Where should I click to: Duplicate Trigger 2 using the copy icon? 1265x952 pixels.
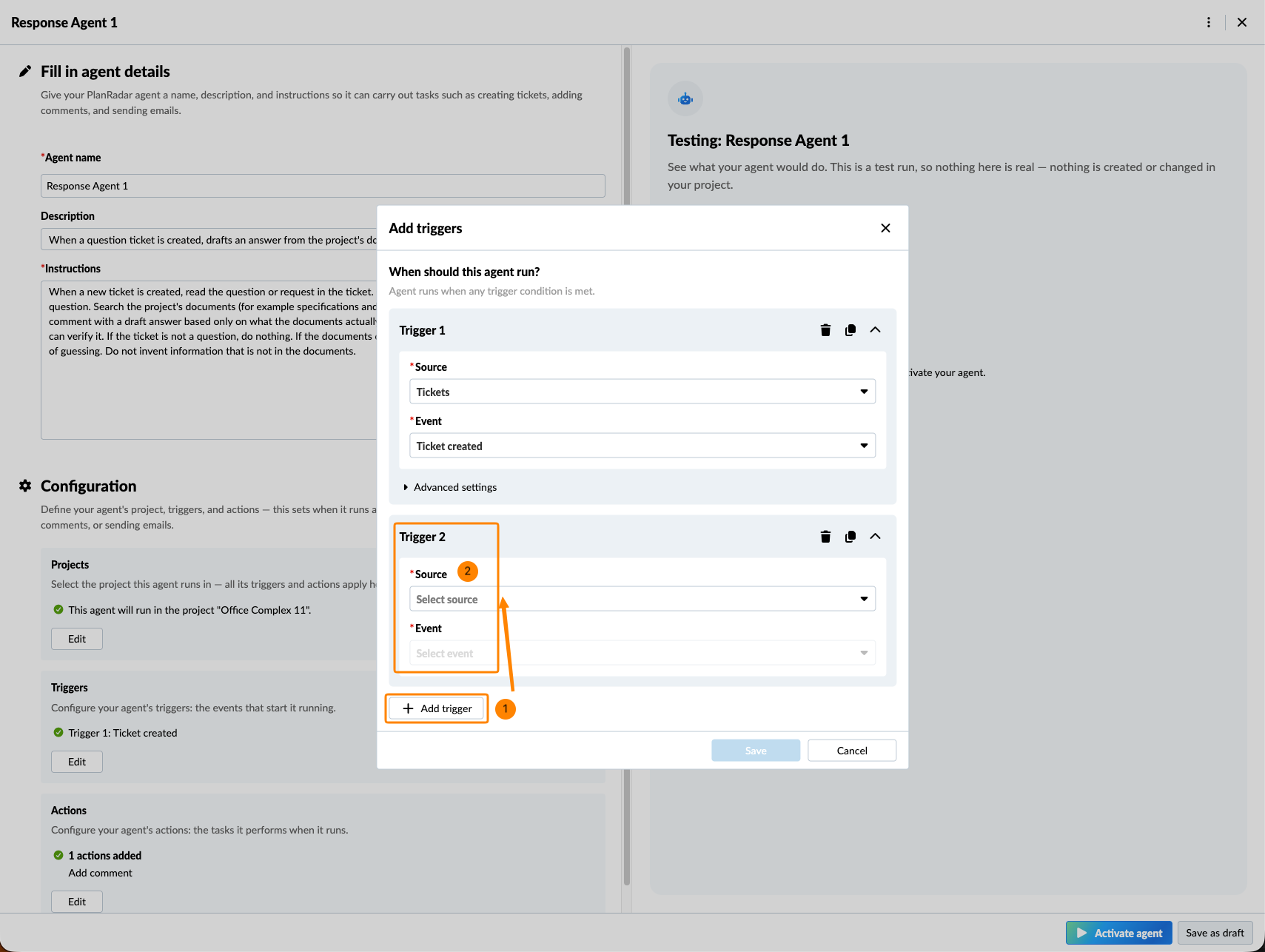point(850,537)
